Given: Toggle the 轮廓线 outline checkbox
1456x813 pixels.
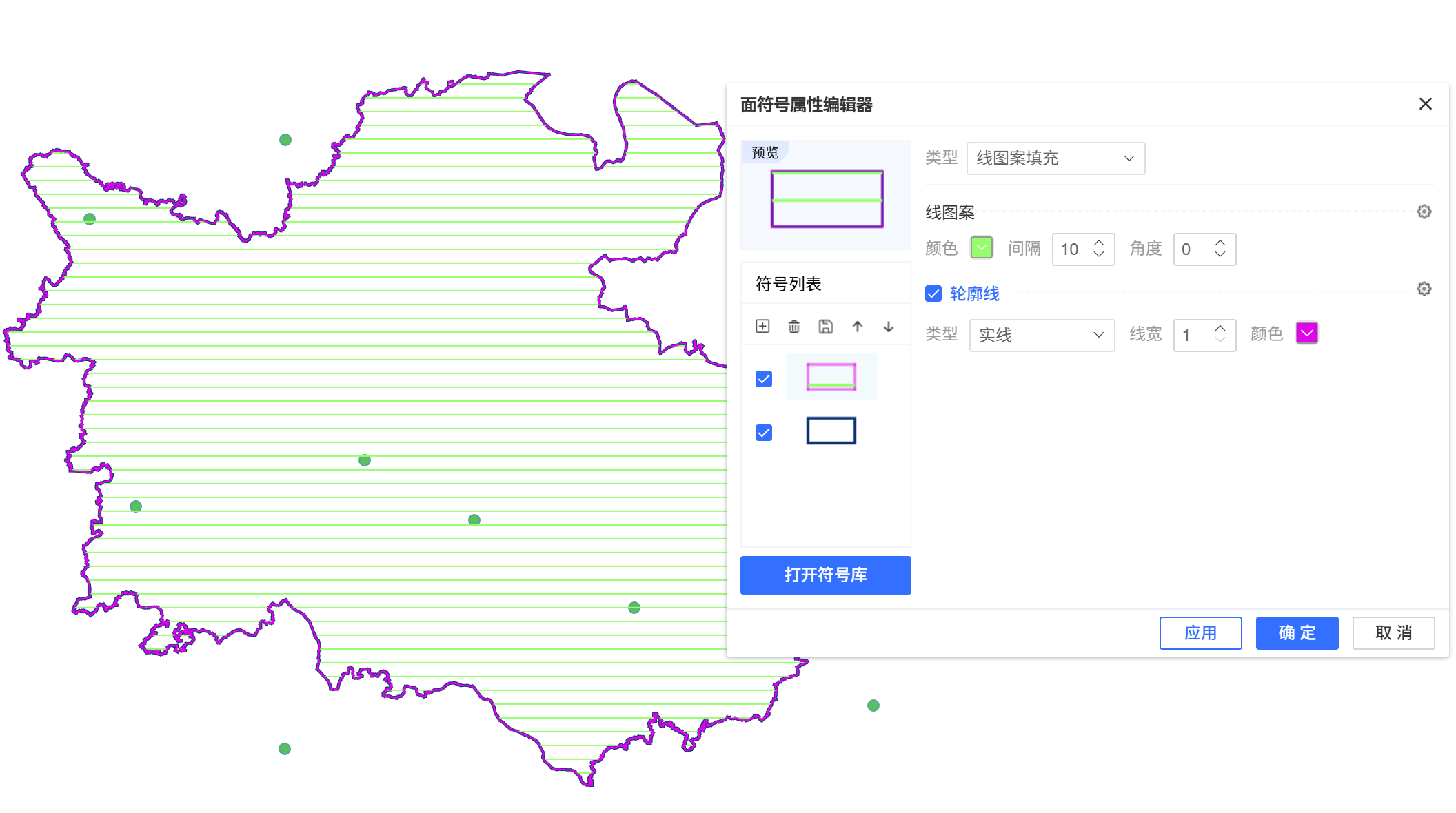Looking at the screenshot, I should (x=933, y=294).
